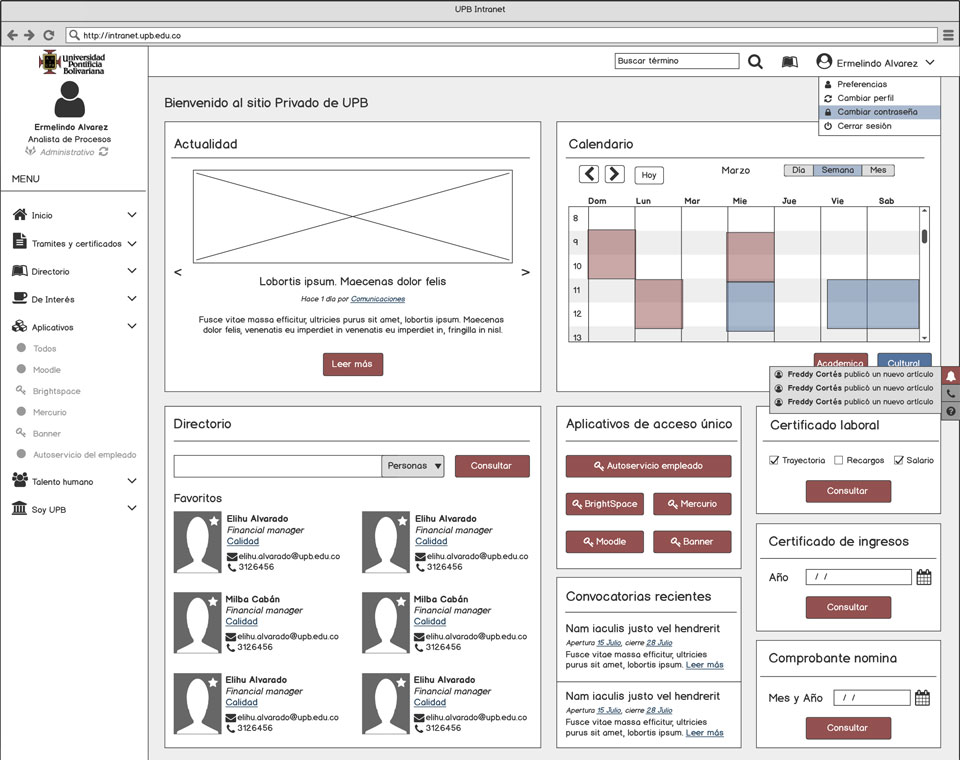Expand the Talento humano menu section

(x=131, y=481)
